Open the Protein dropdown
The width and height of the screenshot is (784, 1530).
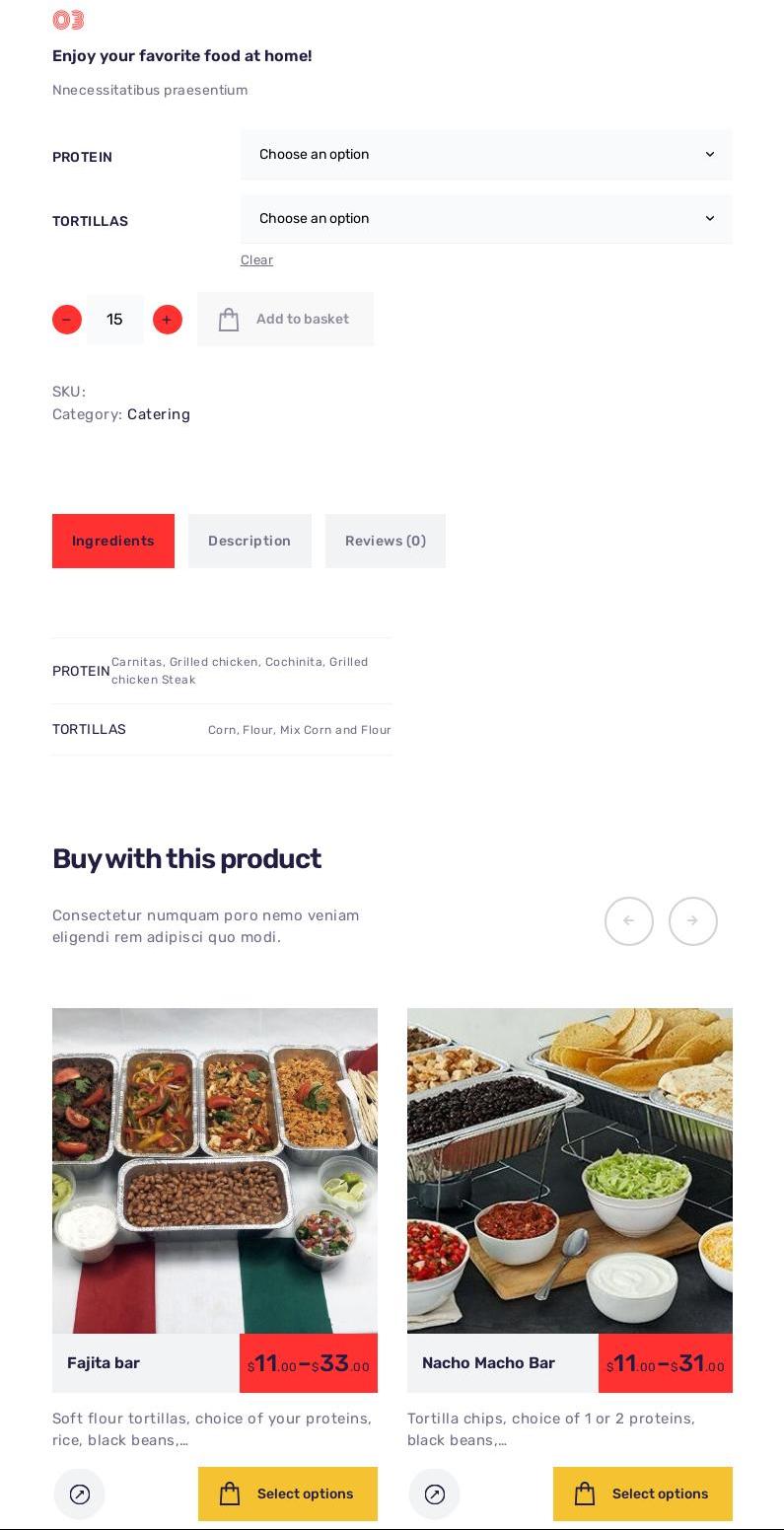[486, 155]
